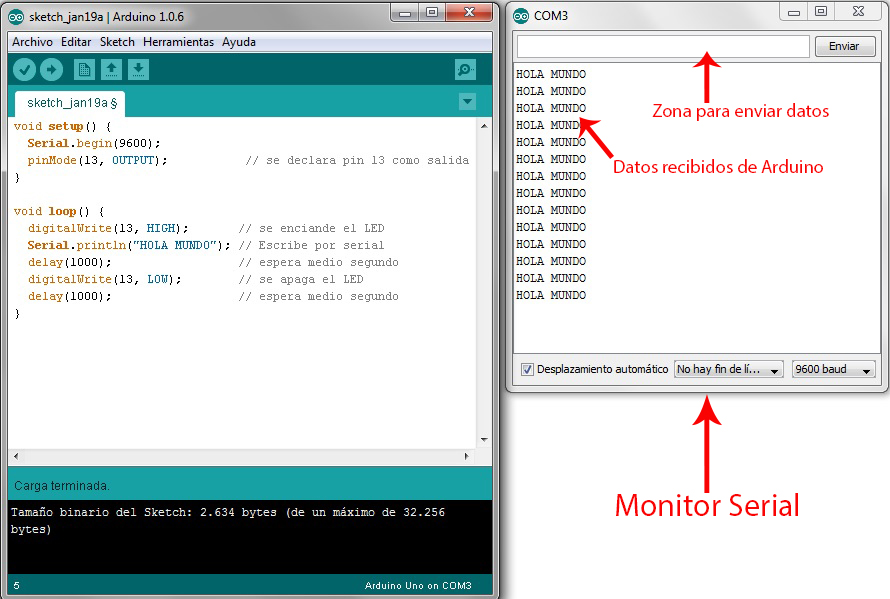Open the Ayuda menu
890x599 pixels.
tap(239, 42)
